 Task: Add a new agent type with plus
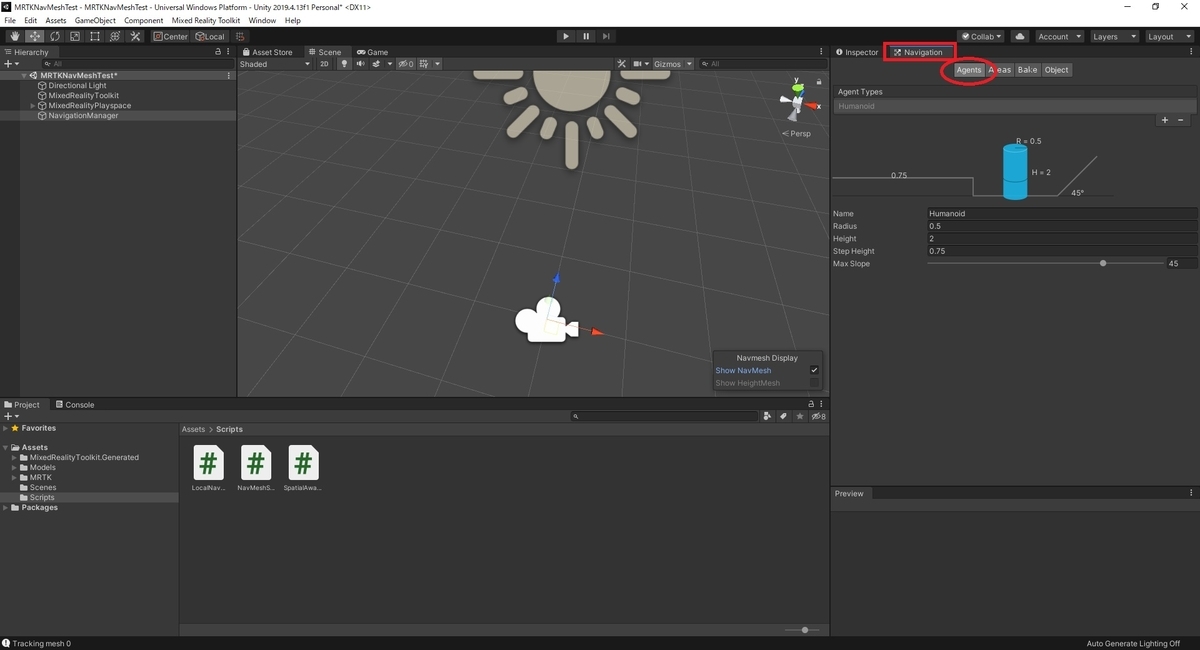coord(1164,120)
